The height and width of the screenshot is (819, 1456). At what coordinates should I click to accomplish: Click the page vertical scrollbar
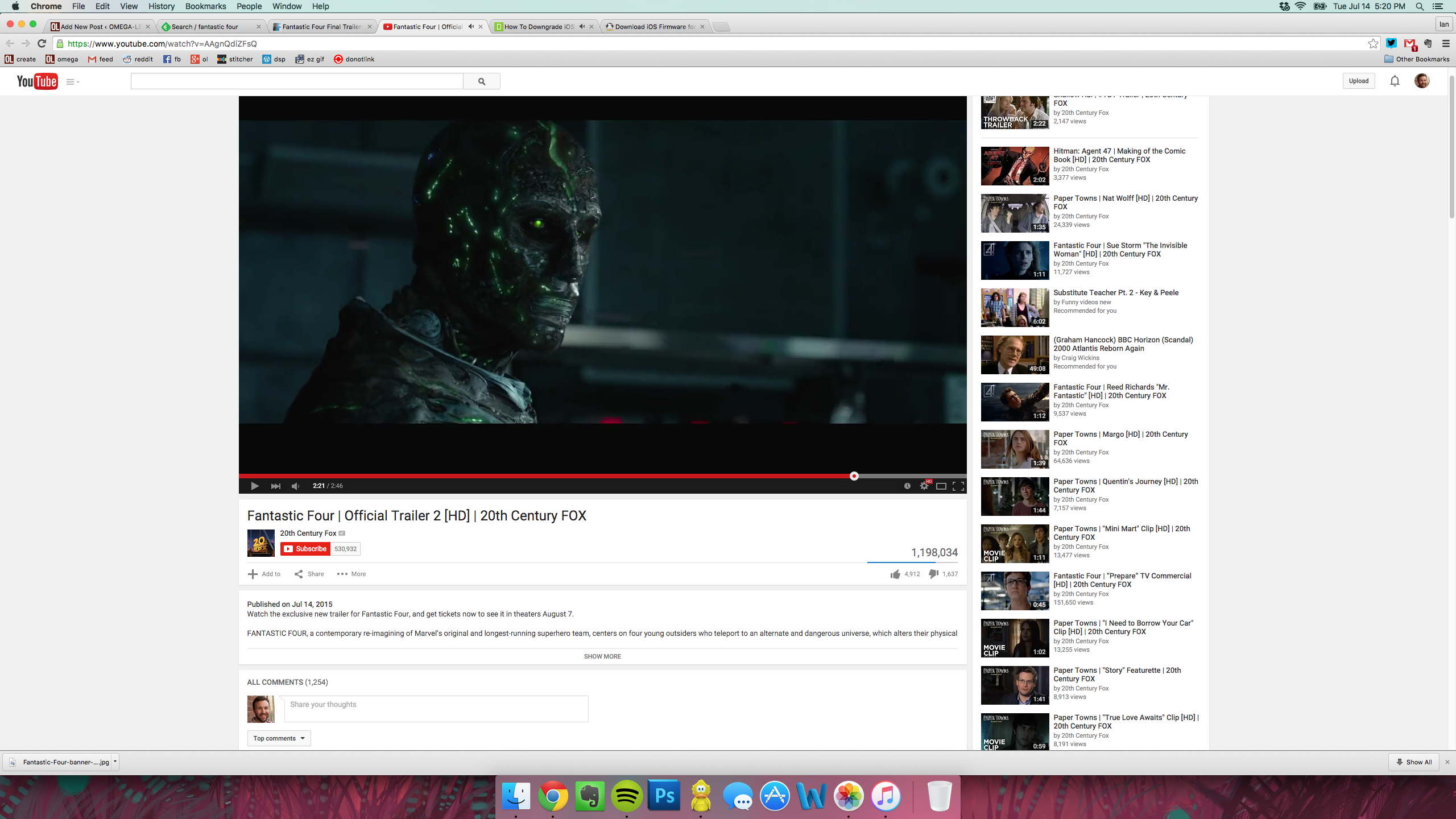click(x=1451, y=148)
